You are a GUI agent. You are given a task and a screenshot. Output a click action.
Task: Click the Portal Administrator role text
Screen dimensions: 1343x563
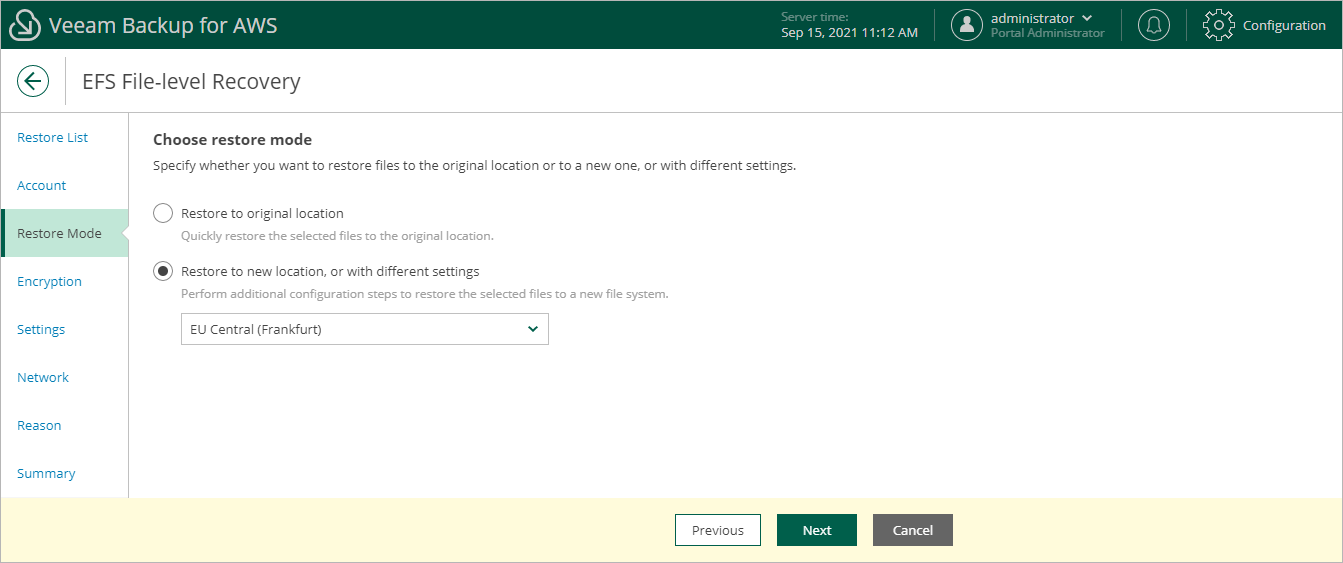1047,33
